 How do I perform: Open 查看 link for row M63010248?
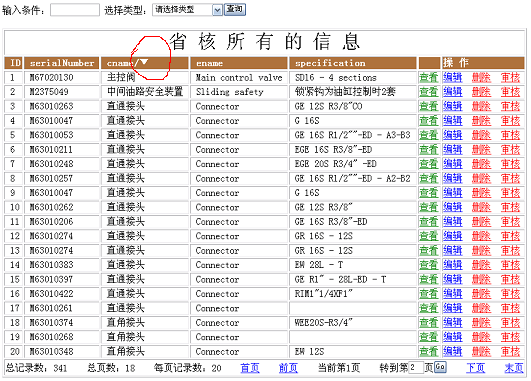429,164
